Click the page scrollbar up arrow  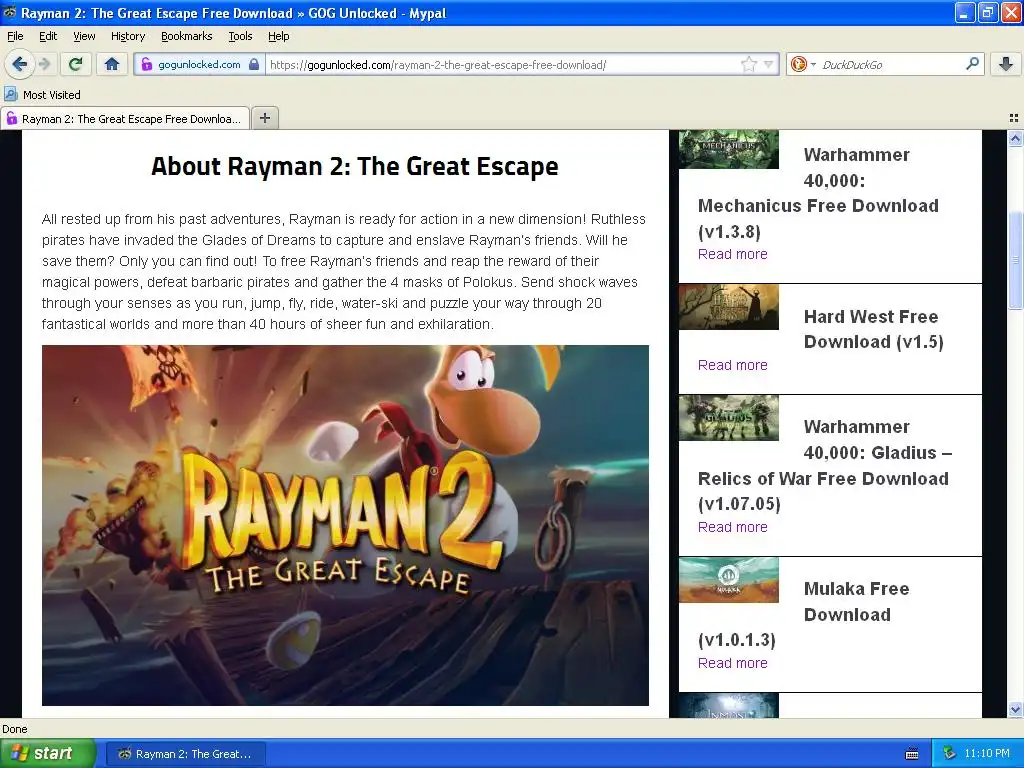click(x=1015, y=138)
